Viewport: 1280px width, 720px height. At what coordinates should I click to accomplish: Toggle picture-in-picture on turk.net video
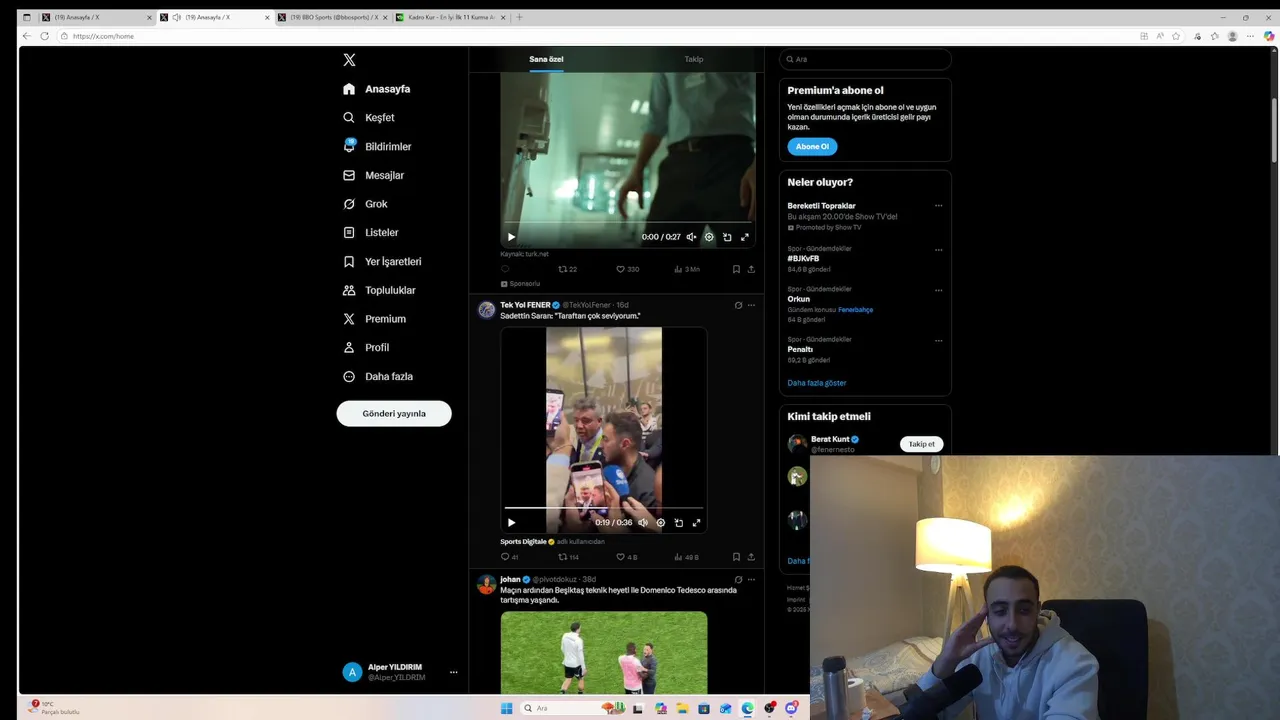point(727,237)
